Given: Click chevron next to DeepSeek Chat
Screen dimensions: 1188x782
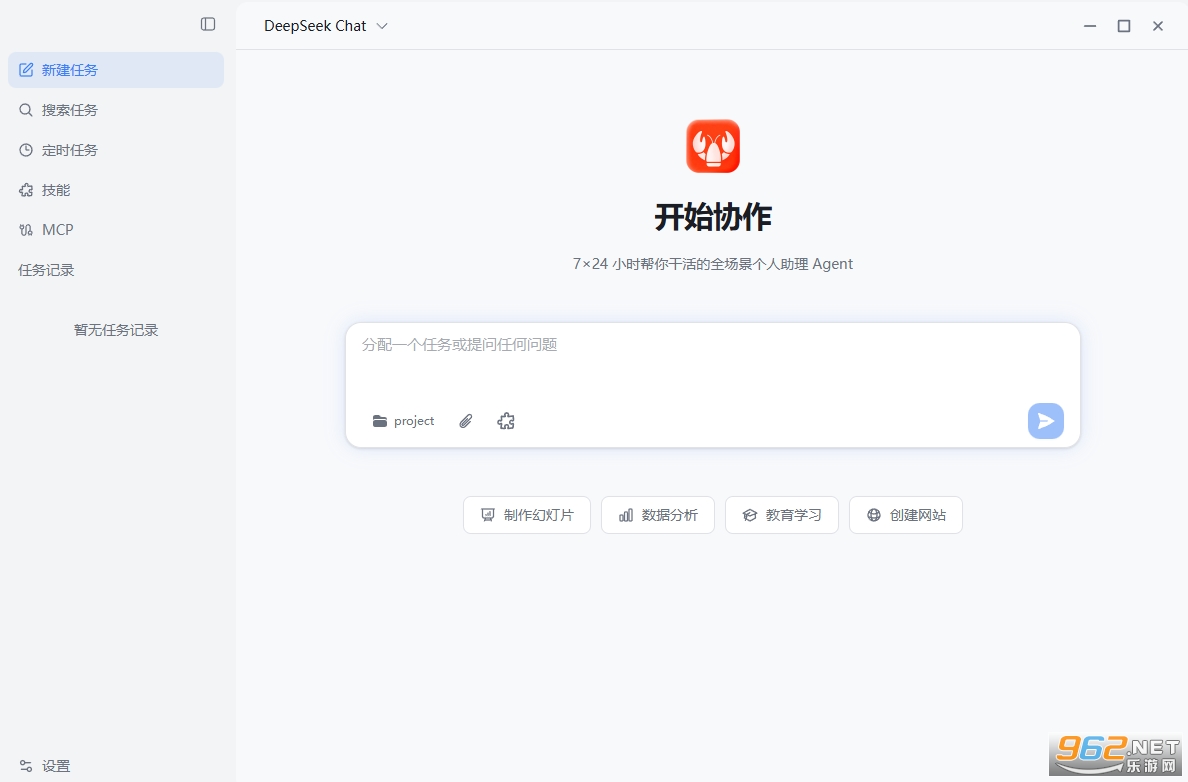Looking at the screenshot, I should 383,26.
